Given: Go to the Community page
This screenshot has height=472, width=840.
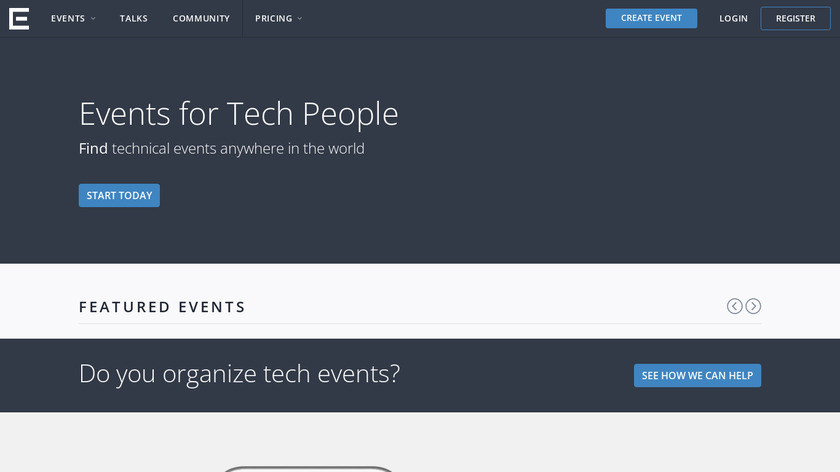Looking at the screenshot, I should 201,18.
